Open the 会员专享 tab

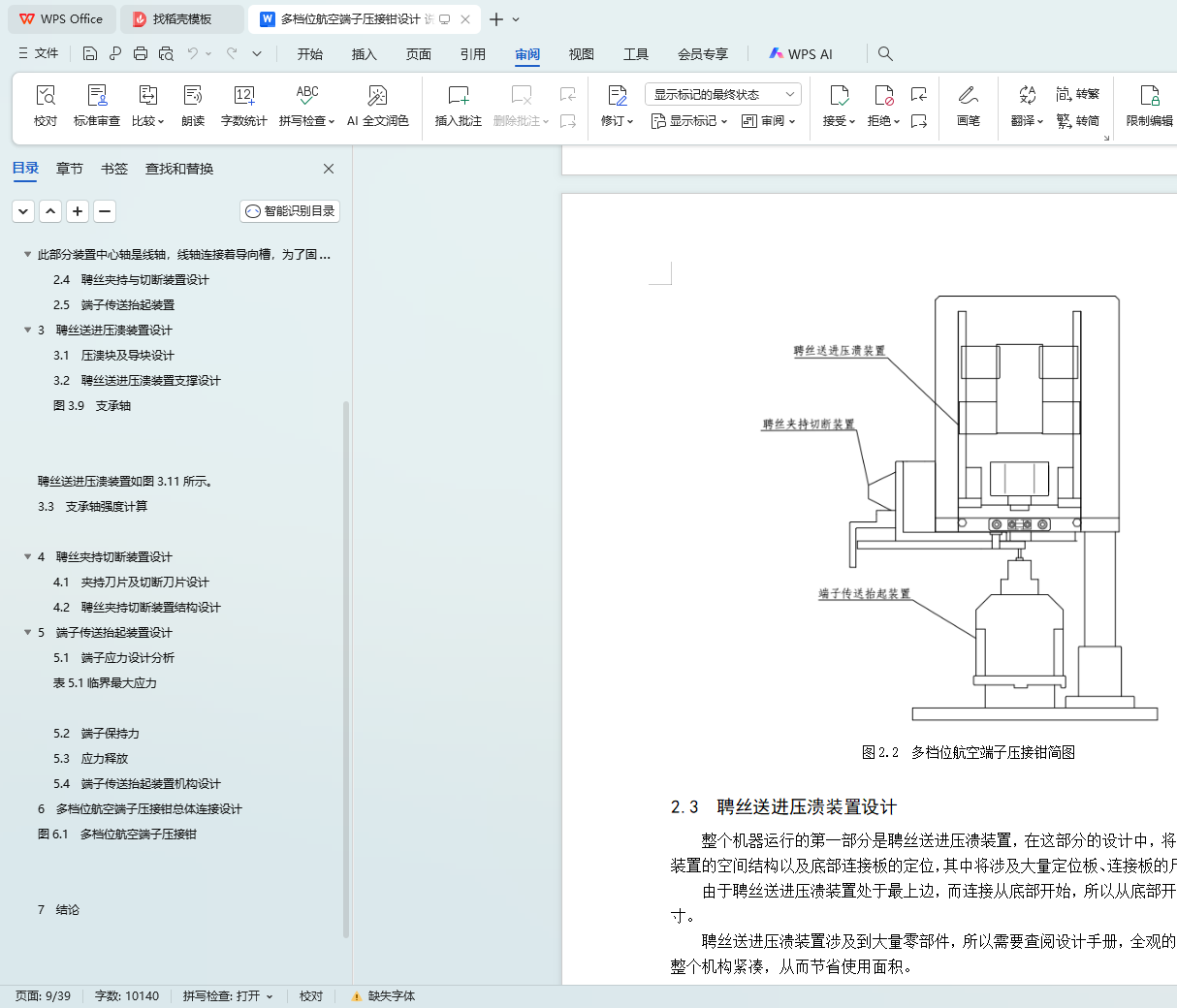703,54
